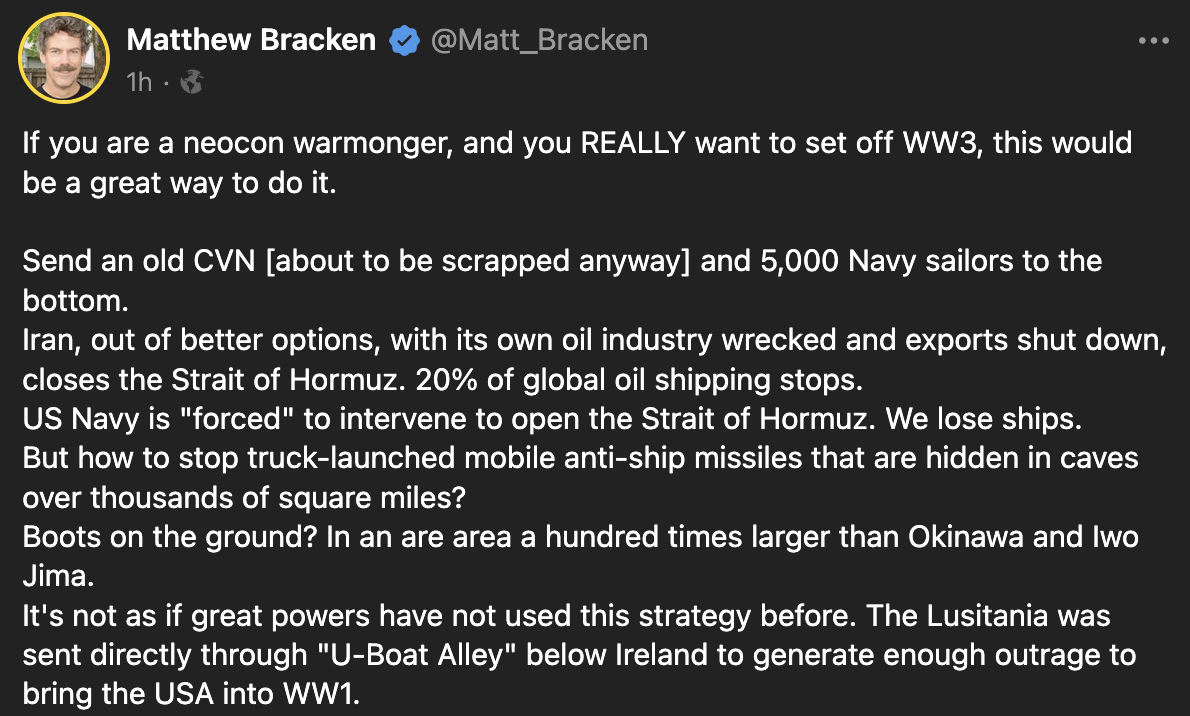Click the 1h post timestamp
Screen dimensions: 1190x716
[139, 81]
